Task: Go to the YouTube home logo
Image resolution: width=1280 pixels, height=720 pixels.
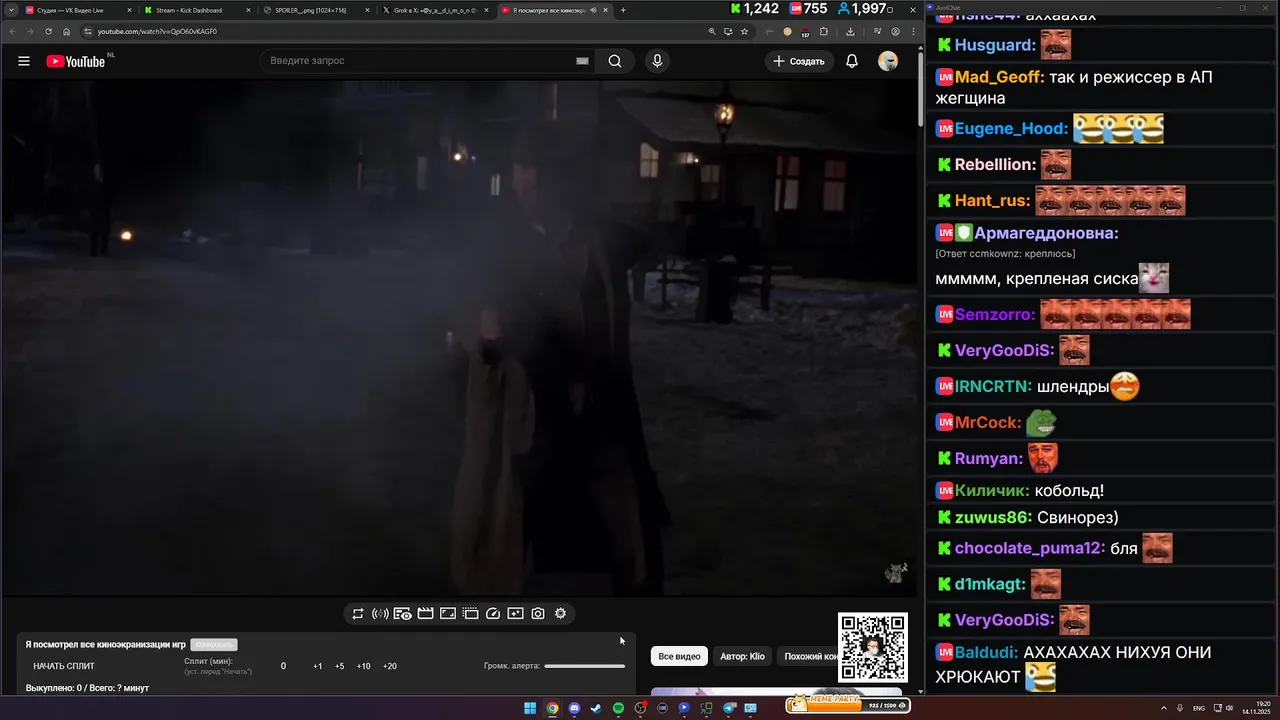Action: point(75,61)
